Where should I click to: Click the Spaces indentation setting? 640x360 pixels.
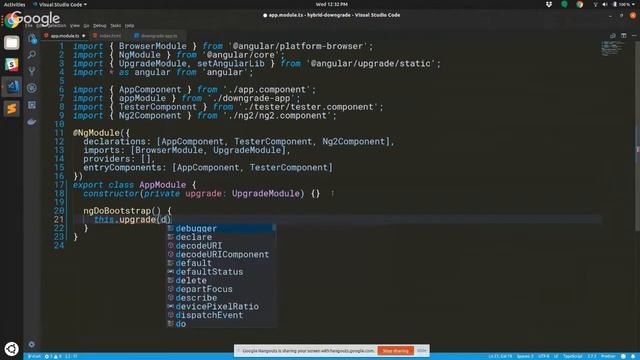525,356
